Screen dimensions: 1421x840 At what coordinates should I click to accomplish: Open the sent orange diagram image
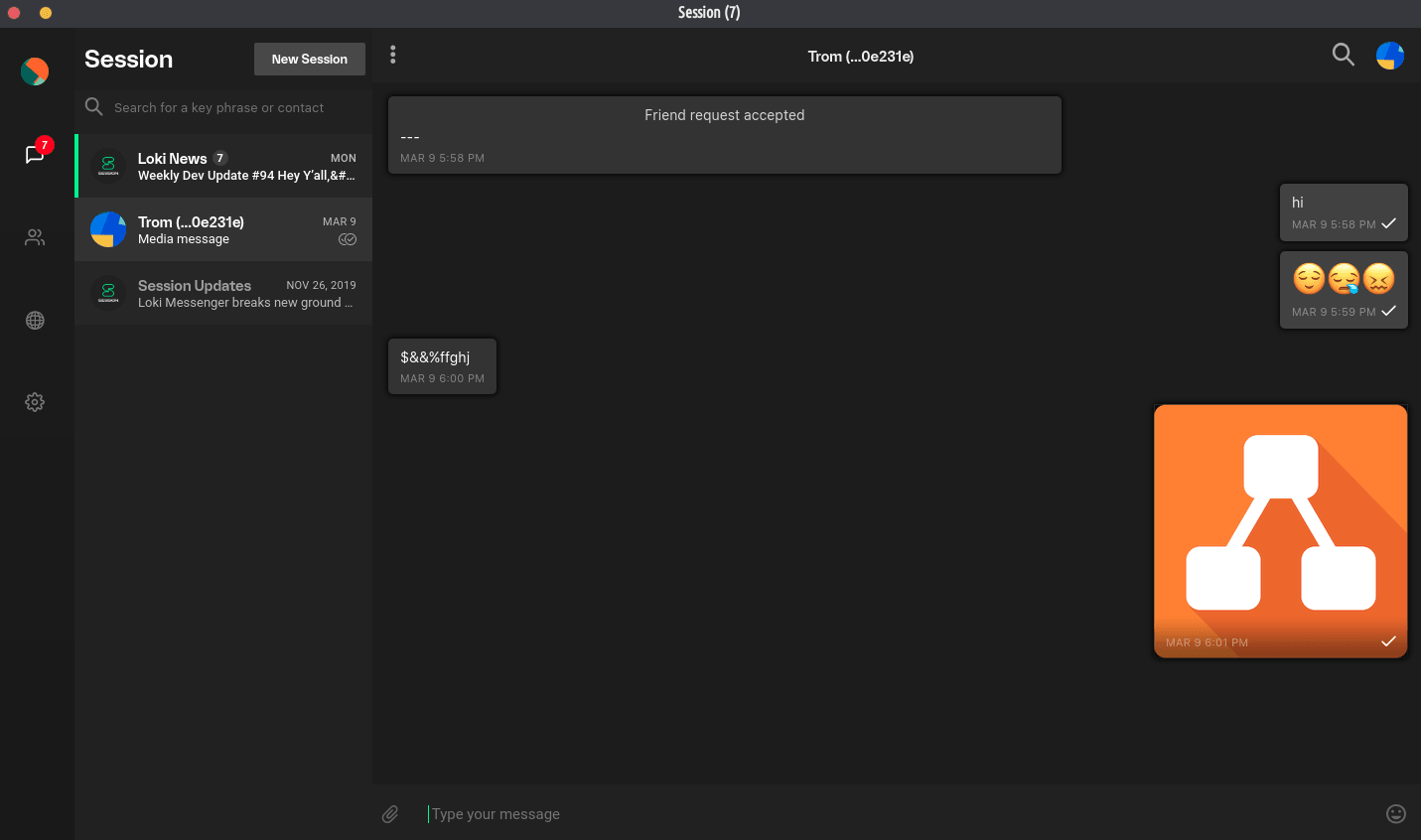click(x=1281, y=531)
